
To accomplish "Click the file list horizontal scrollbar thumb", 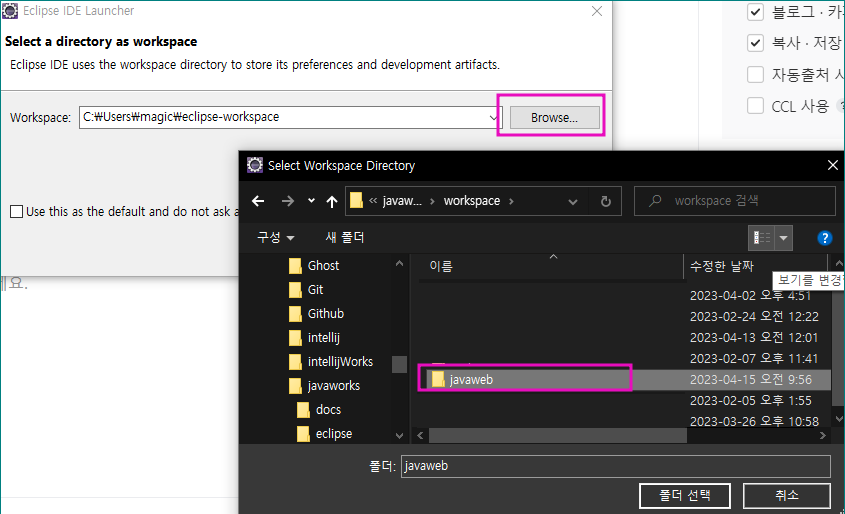I will tap(558, 435).
